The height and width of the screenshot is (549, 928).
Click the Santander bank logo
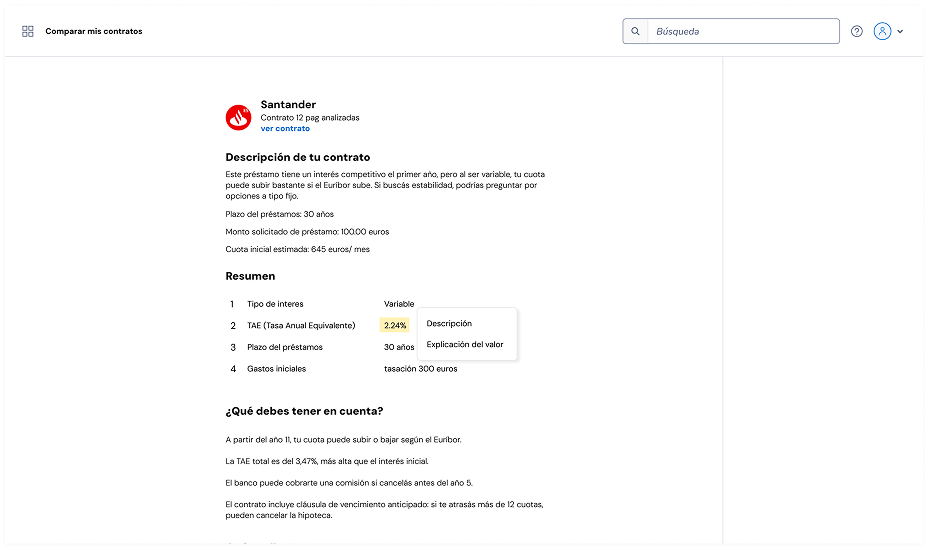(x=238, y=117)
